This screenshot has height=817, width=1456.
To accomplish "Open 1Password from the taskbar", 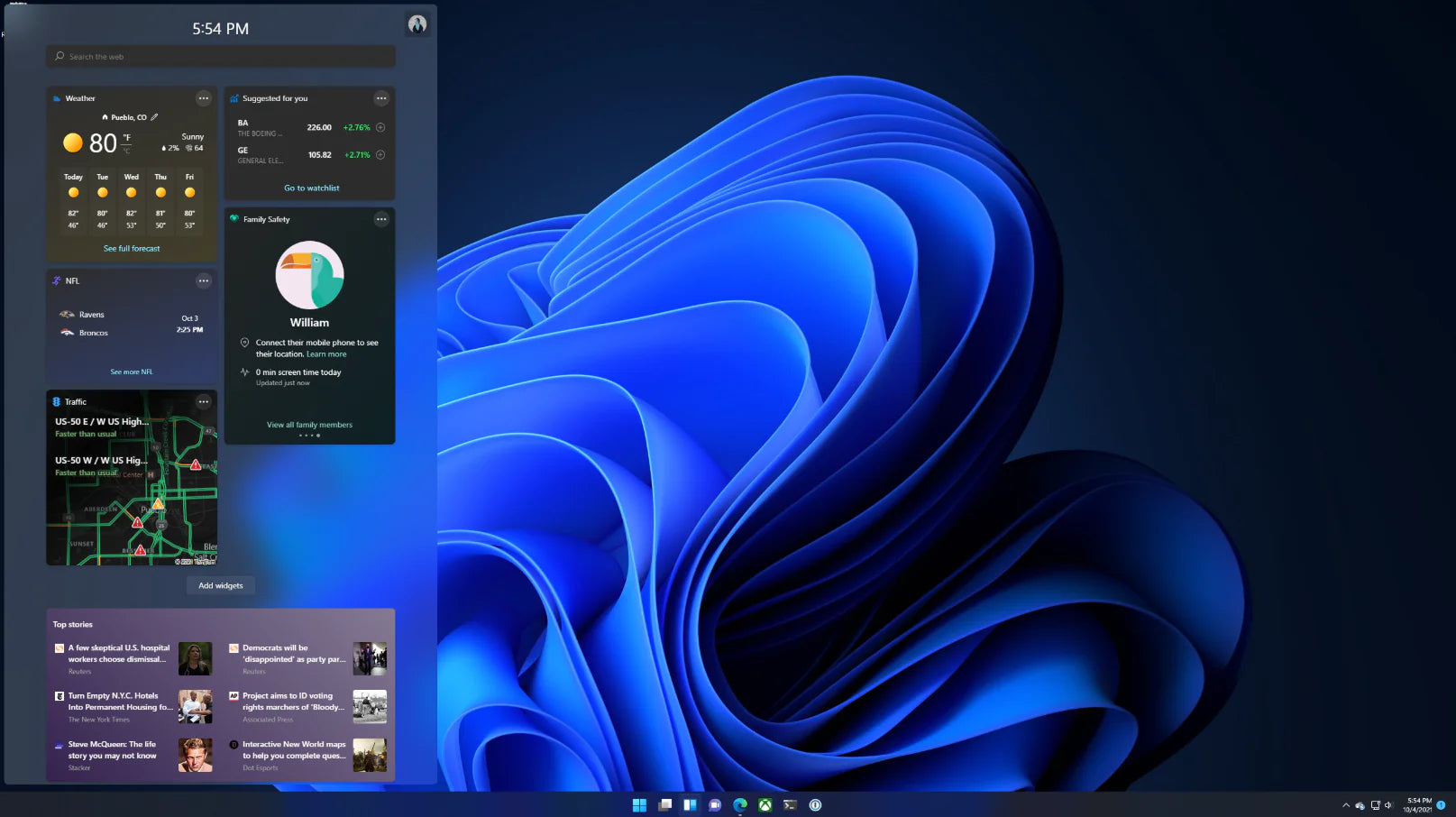I will tap(816, 804).
